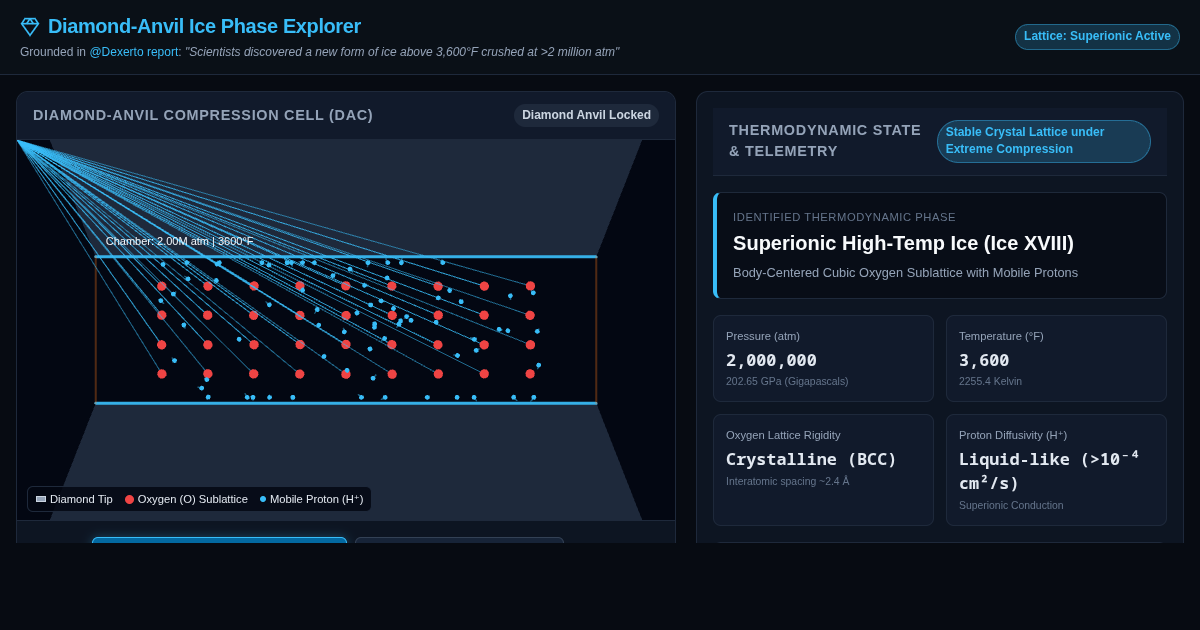Click the 'Proton Diffusivity (H⁺)' label
This screenshot has height=630, width=1200.
tap(1013, 435)
